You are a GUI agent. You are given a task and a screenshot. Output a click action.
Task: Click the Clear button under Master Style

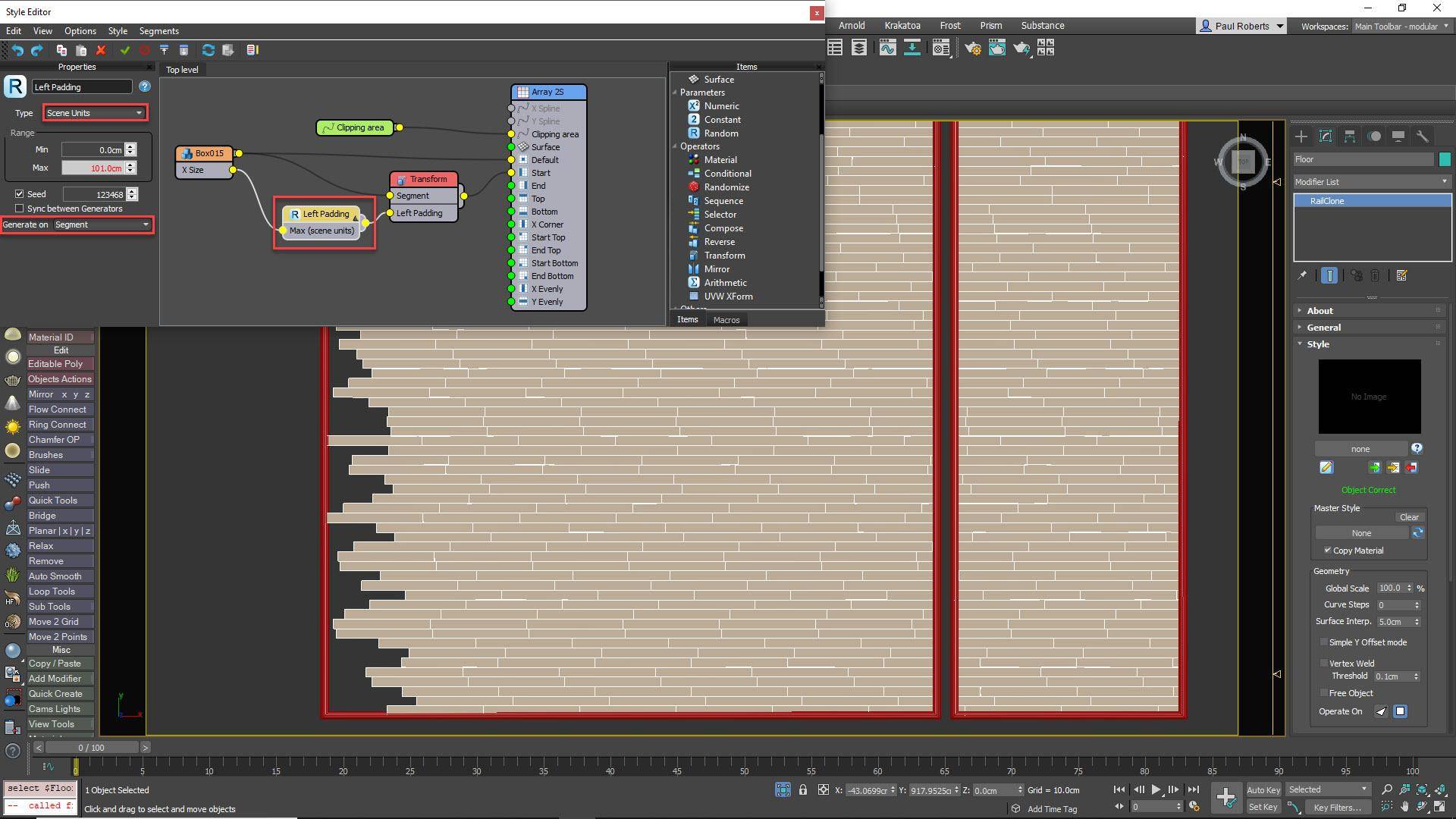[x=1409, y=517]
